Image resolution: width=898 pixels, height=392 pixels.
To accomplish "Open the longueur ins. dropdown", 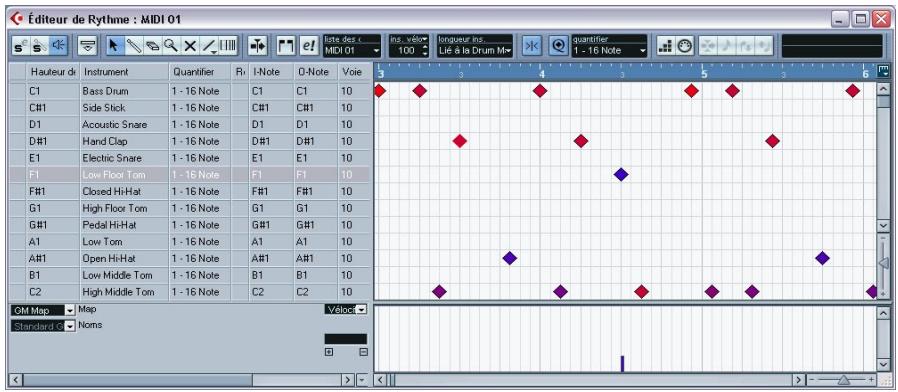I will (475, 50).
